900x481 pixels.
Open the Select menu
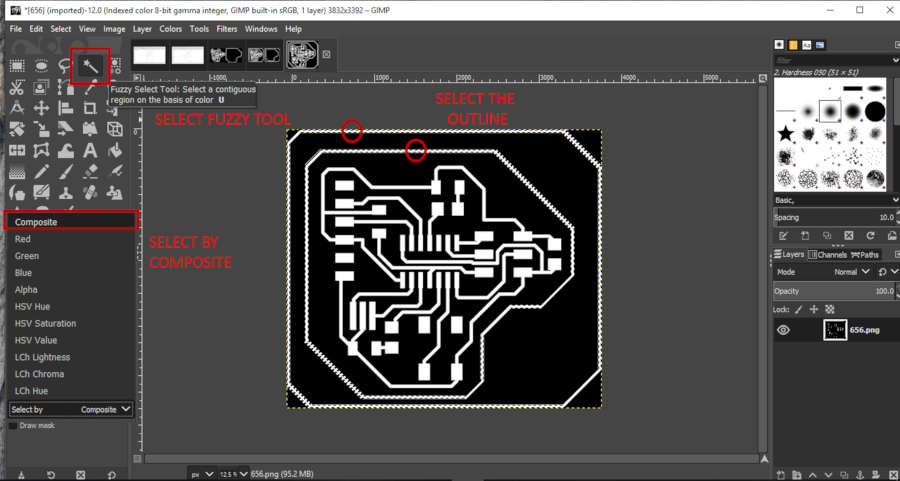pyautogui.click(x=60, y=29)
